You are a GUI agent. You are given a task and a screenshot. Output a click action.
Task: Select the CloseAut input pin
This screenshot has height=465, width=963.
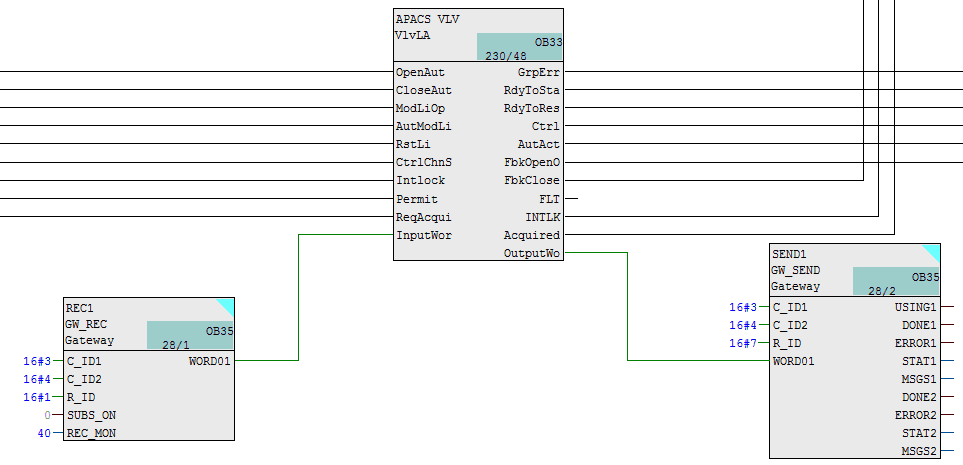[424, 90]
